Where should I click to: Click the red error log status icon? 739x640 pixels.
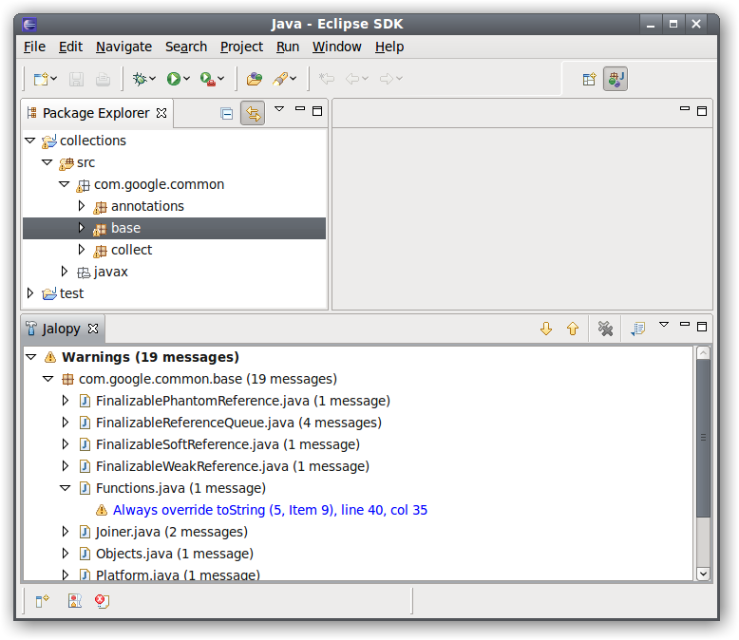pyautogui.click(x=102, y=601)
